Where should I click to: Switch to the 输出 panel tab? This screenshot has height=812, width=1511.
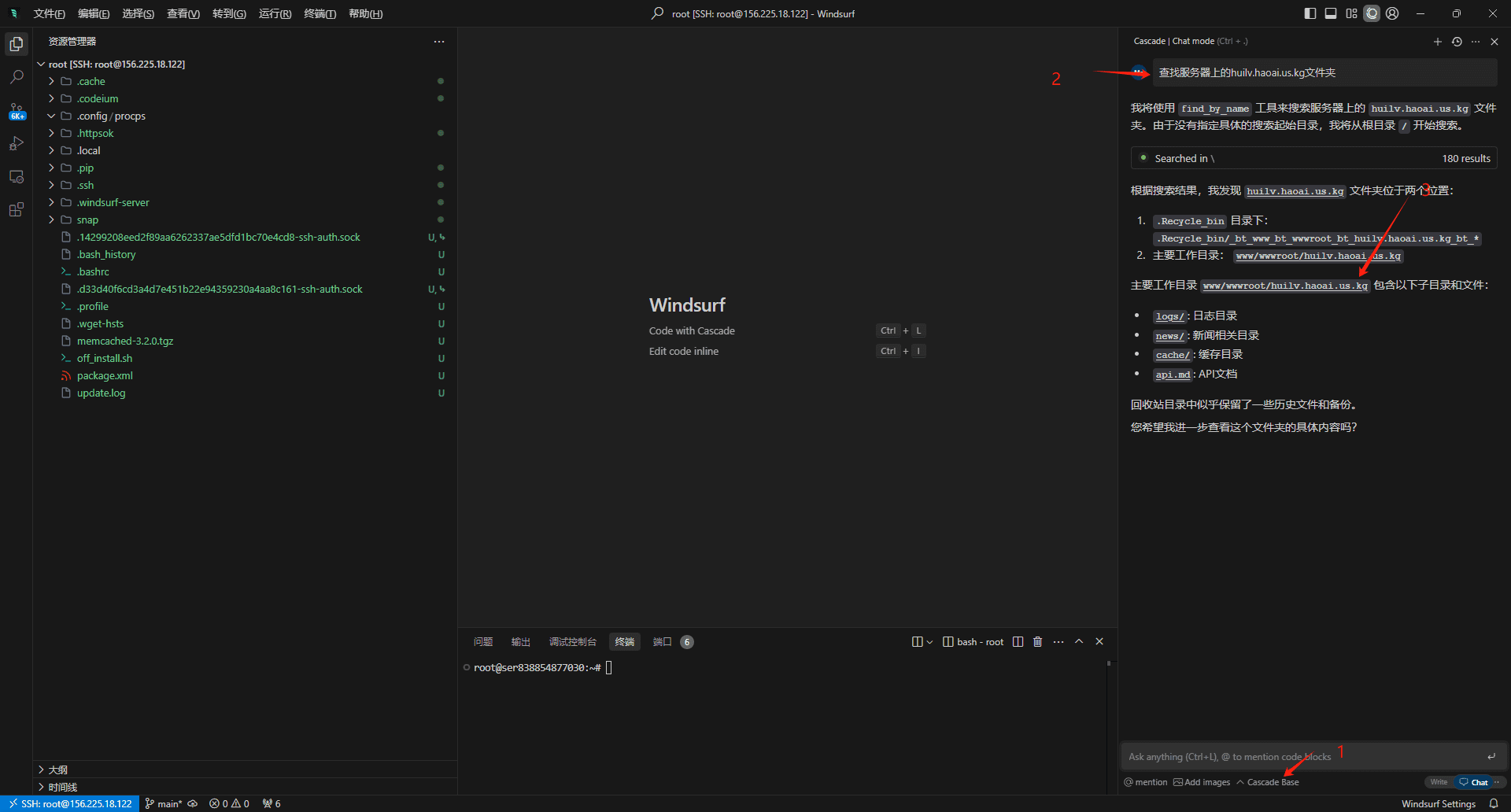[520, 642]
